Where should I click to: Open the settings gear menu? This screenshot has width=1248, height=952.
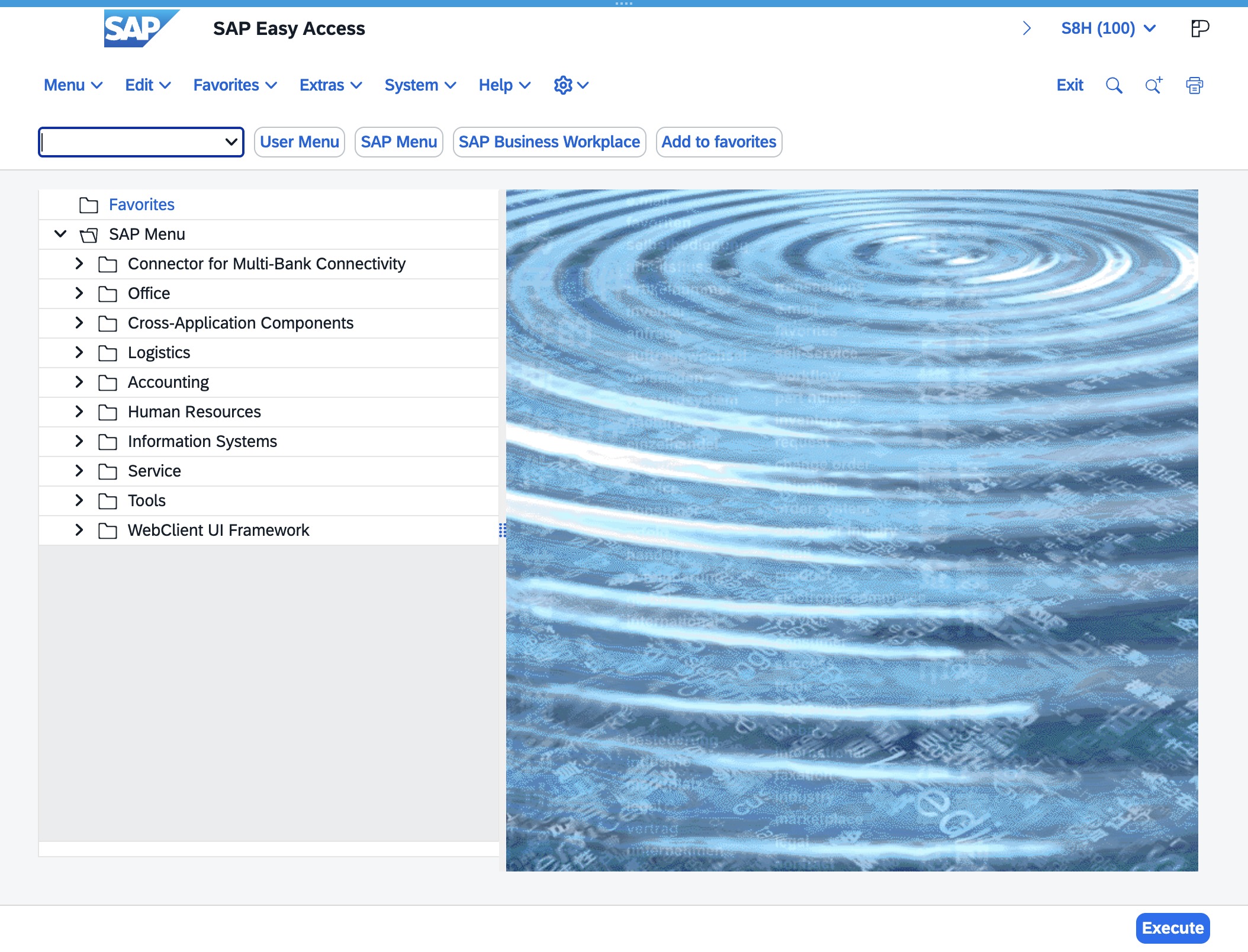[x=571, y=85]
